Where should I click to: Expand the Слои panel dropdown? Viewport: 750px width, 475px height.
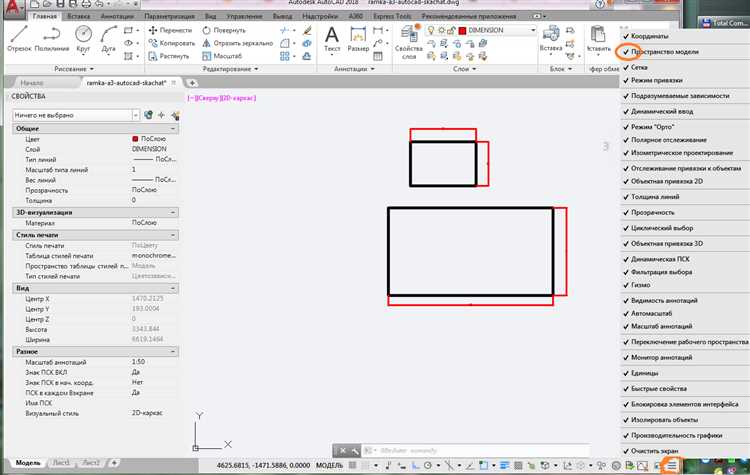point(464,69)
